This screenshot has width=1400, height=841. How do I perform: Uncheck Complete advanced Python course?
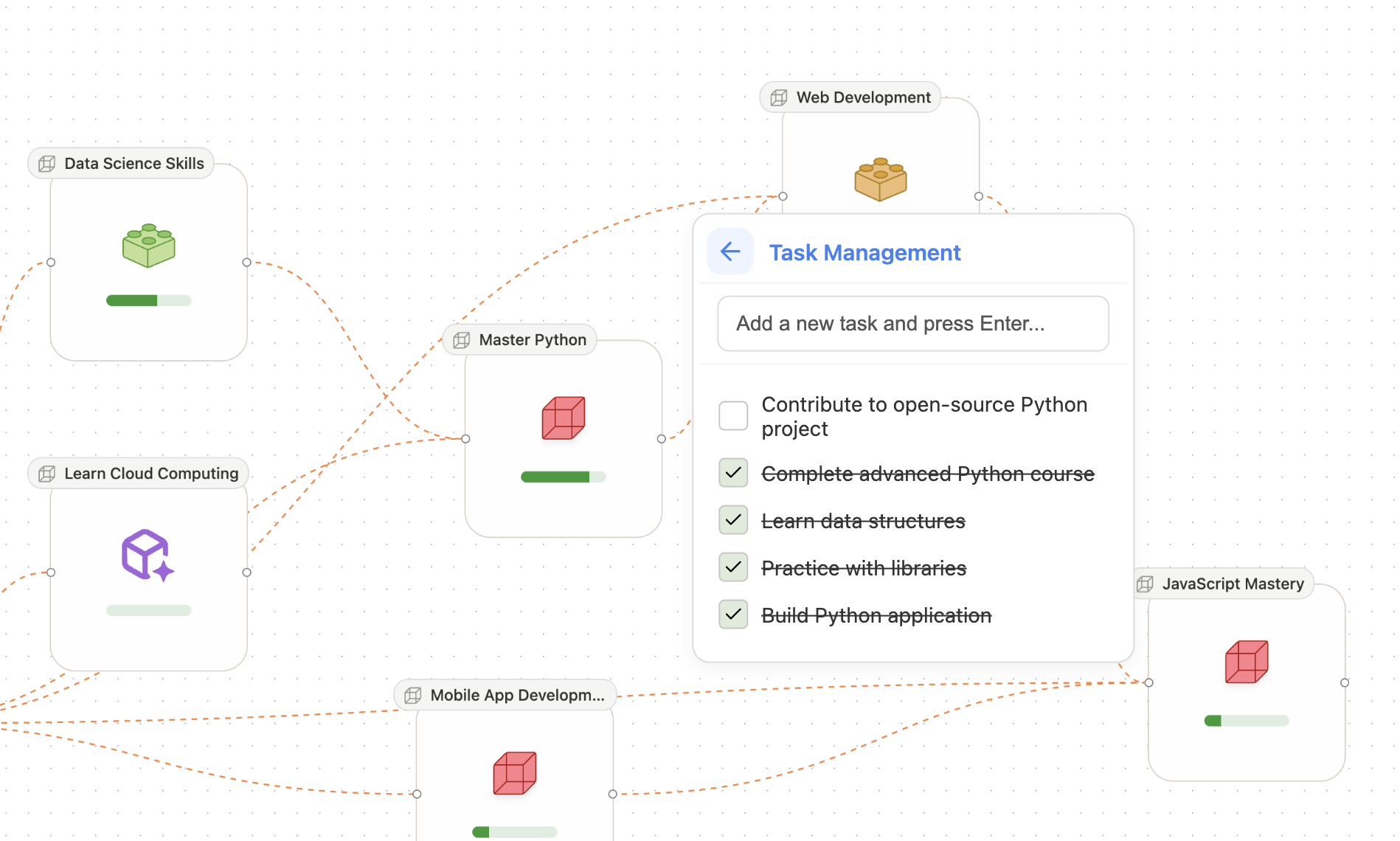point(732,473)
